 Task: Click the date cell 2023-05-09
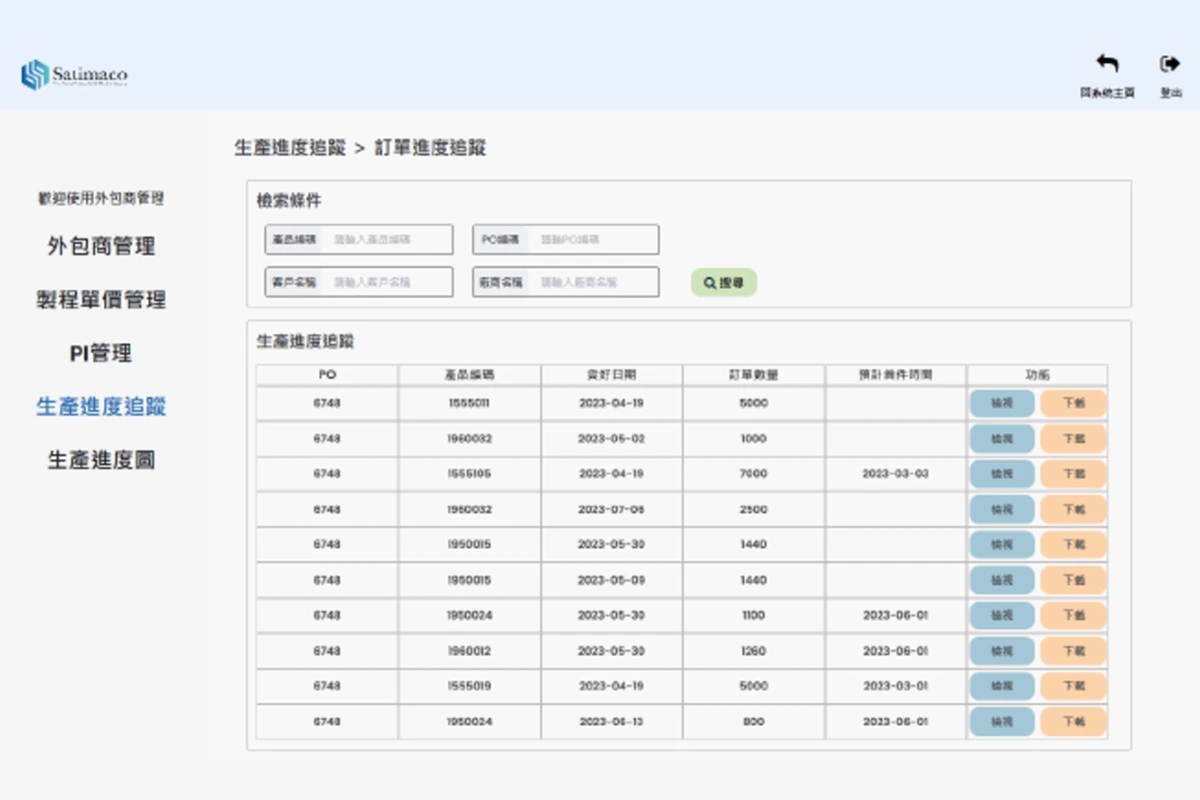pos(611,581)
